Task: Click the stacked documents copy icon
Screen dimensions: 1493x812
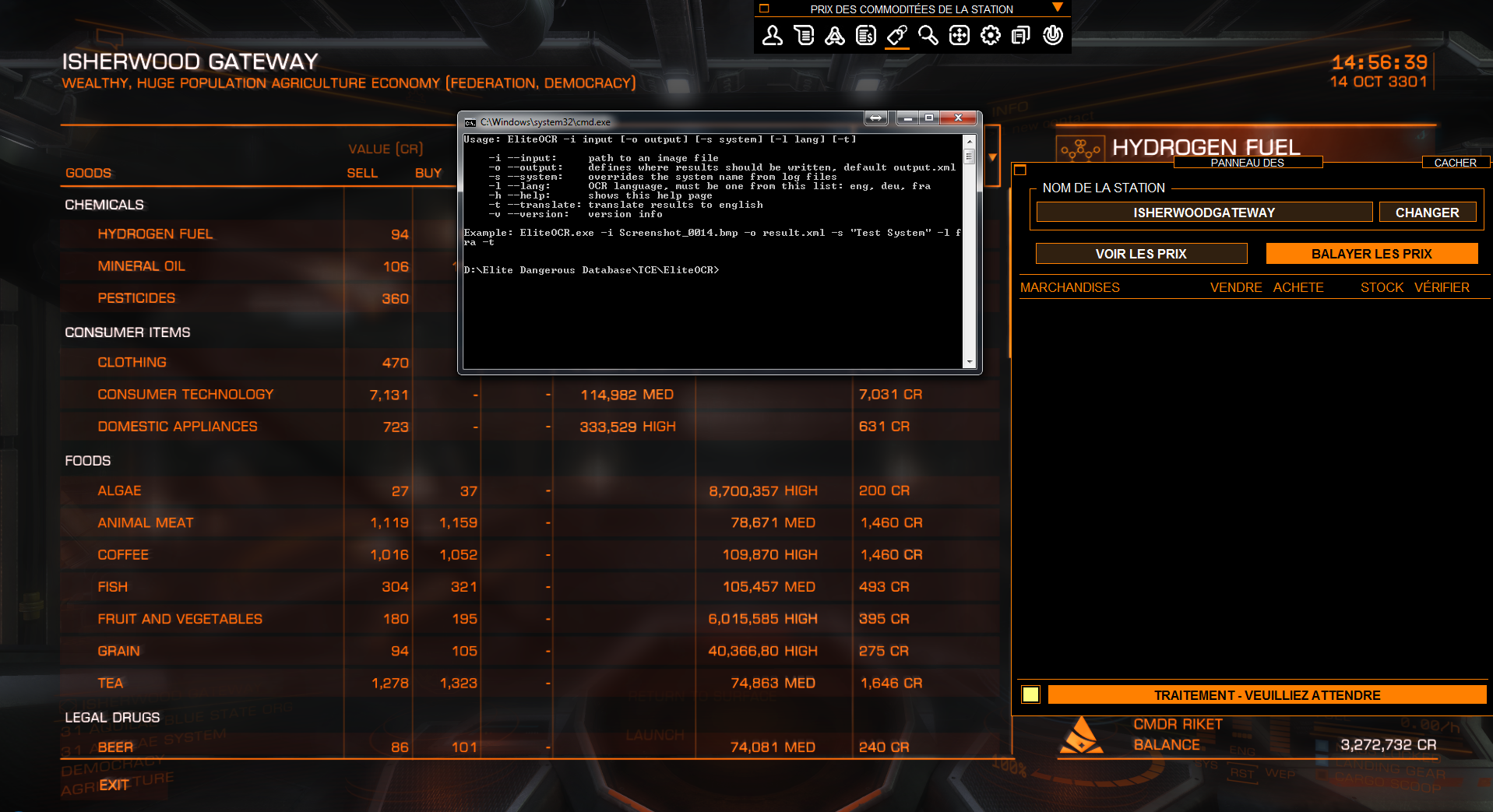Action: point(1021,35)
